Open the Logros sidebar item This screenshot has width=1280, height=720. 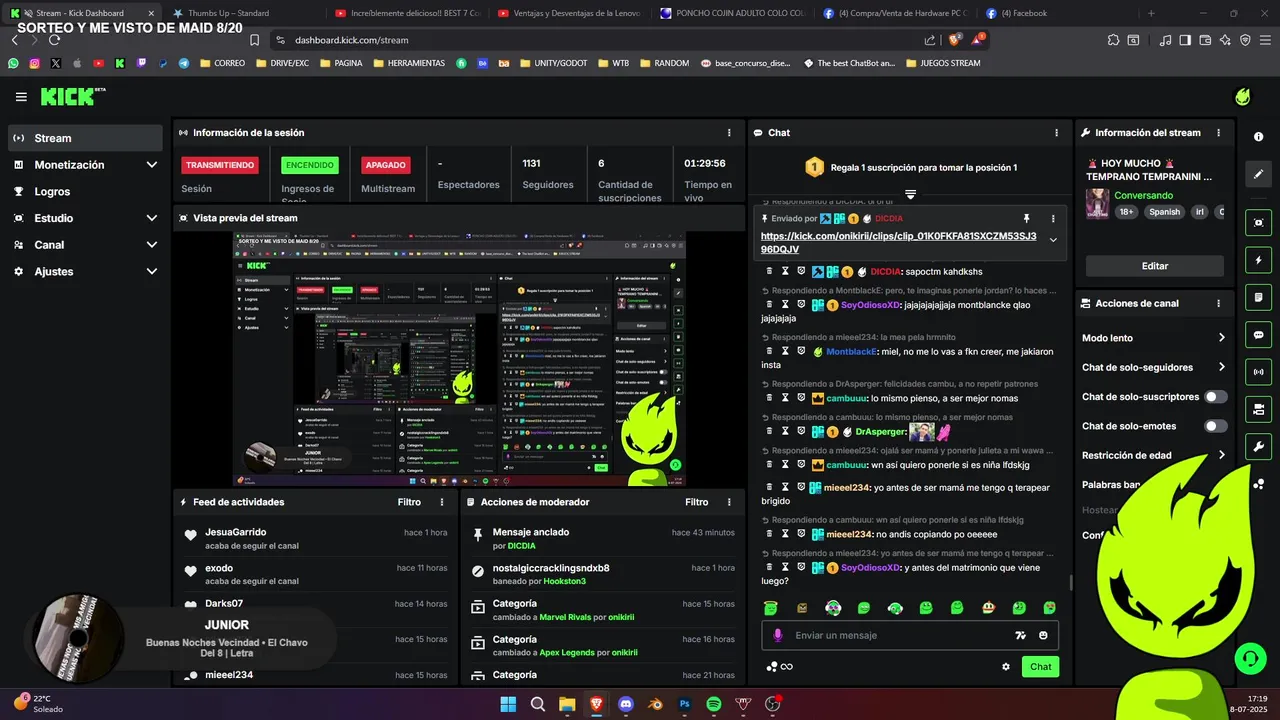85,191
